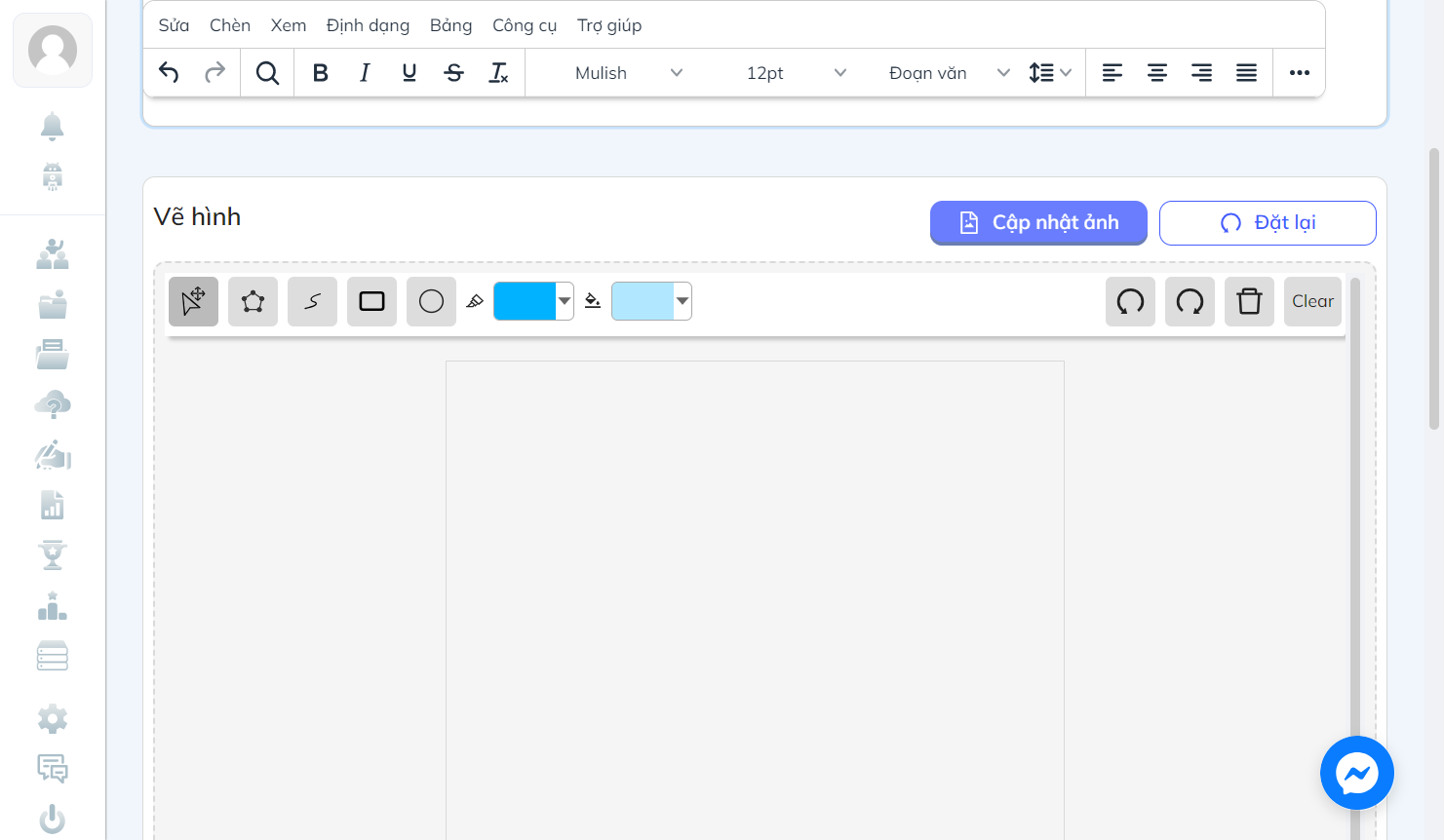Image resolution: width=1444 pixels, height=840 pixels.
Task: Select the rectangle shape tool
Action: pyautogui.click(x=371, y=301)
